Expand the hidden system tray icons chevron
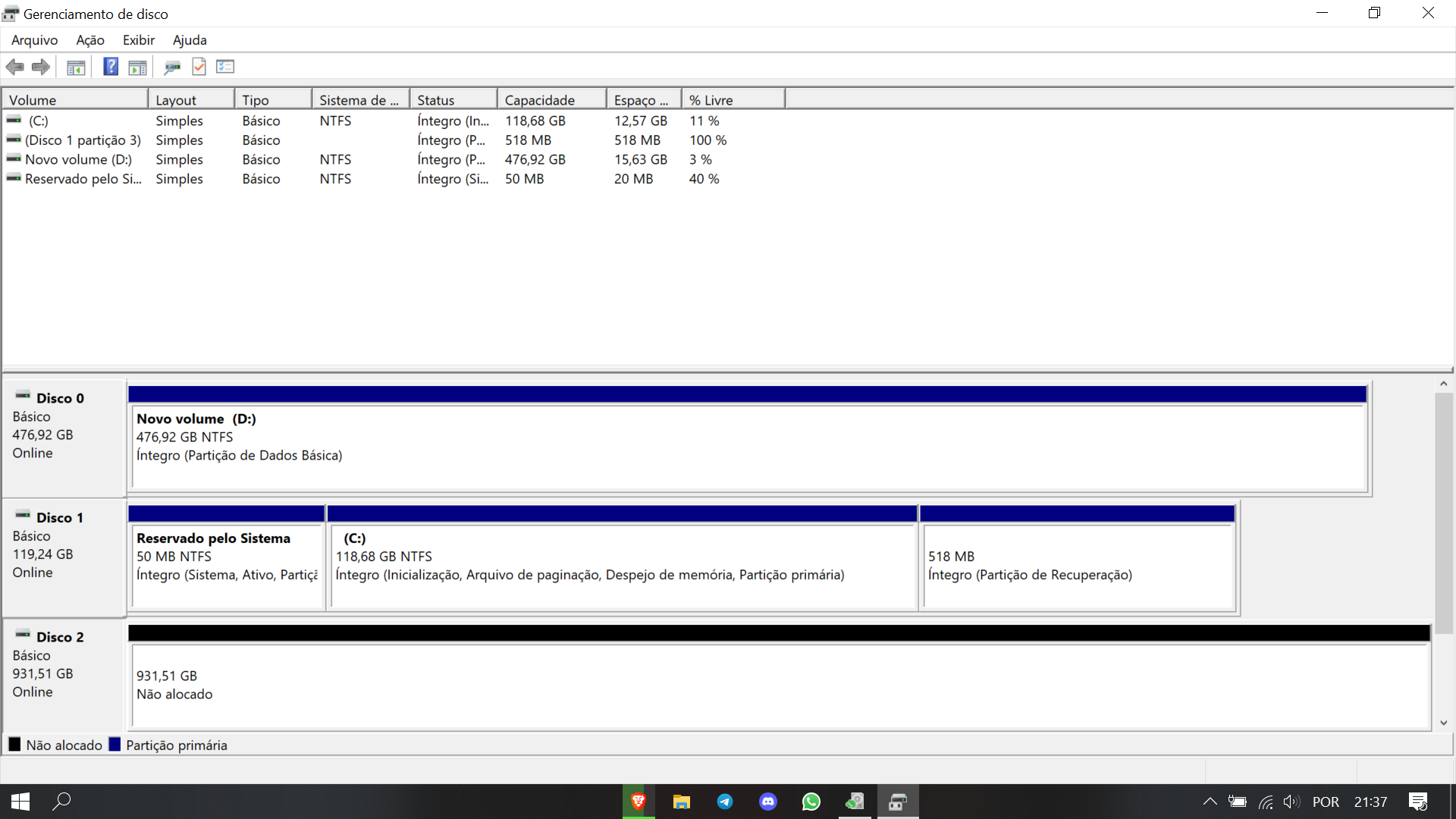The width and height of the screenshot is (1456, 819). click(x=1210, y=802)
